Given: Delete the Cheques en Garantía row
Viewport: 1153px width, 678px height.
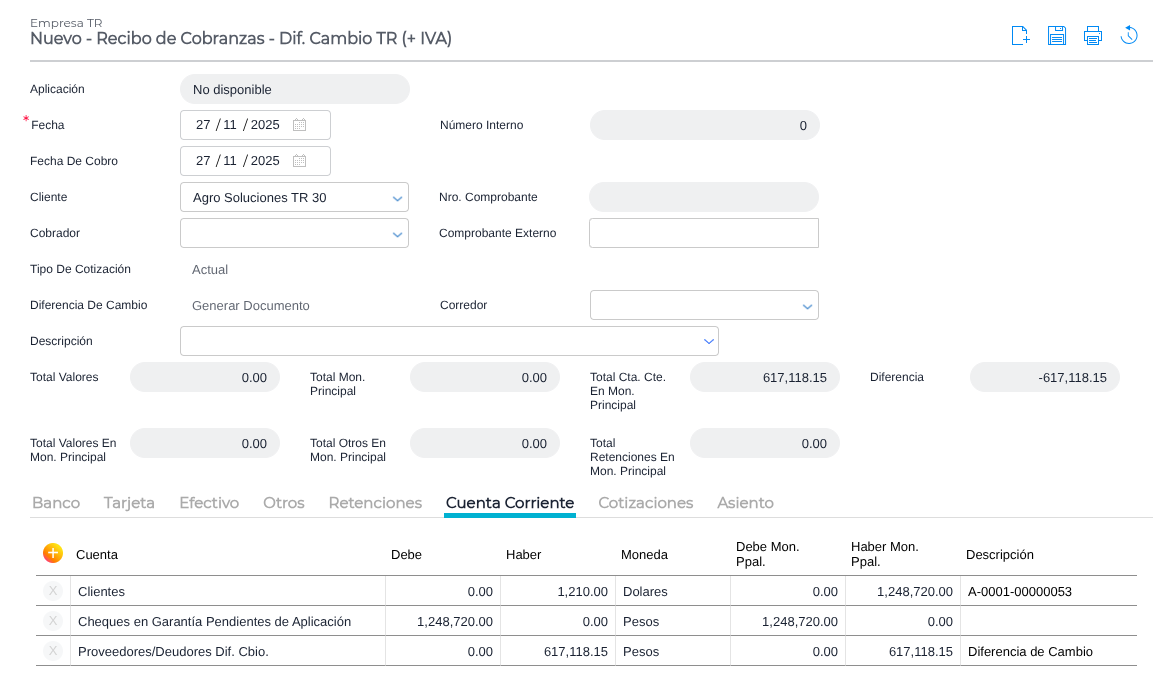Looking at the screenshot, I should tap(53, 621).
